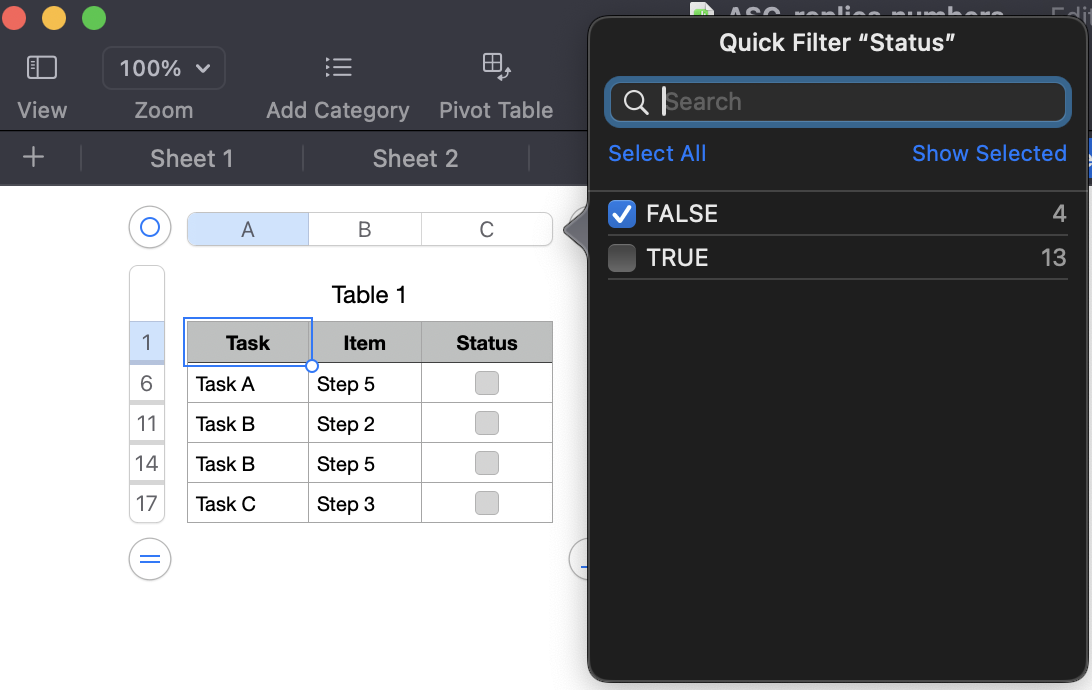Click the add-row handle below the table
This screenshot has width=1092, height=690.
pyautogui.click(x=150, y=559)
